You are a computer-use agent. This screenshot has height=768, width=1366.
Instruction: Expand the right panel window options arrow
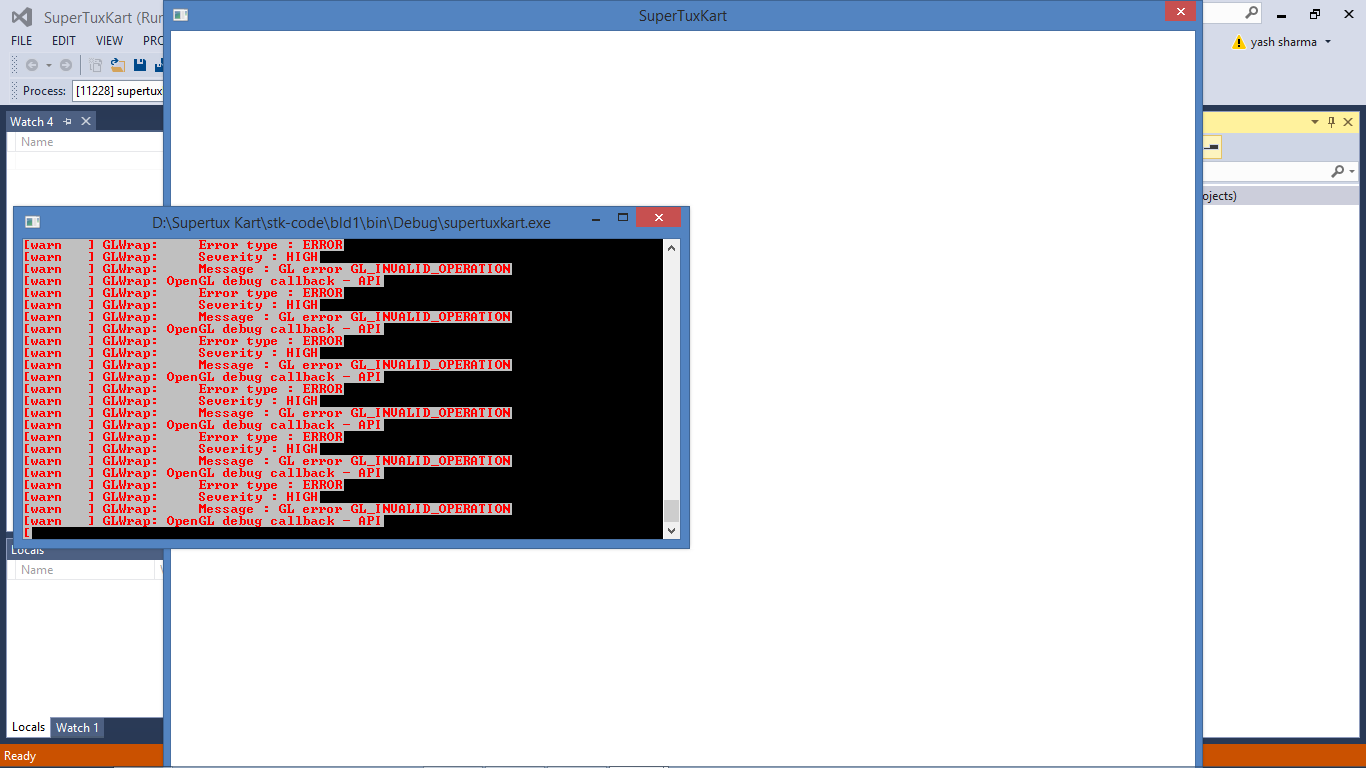pyautogui.click(x=1315, y=122)
